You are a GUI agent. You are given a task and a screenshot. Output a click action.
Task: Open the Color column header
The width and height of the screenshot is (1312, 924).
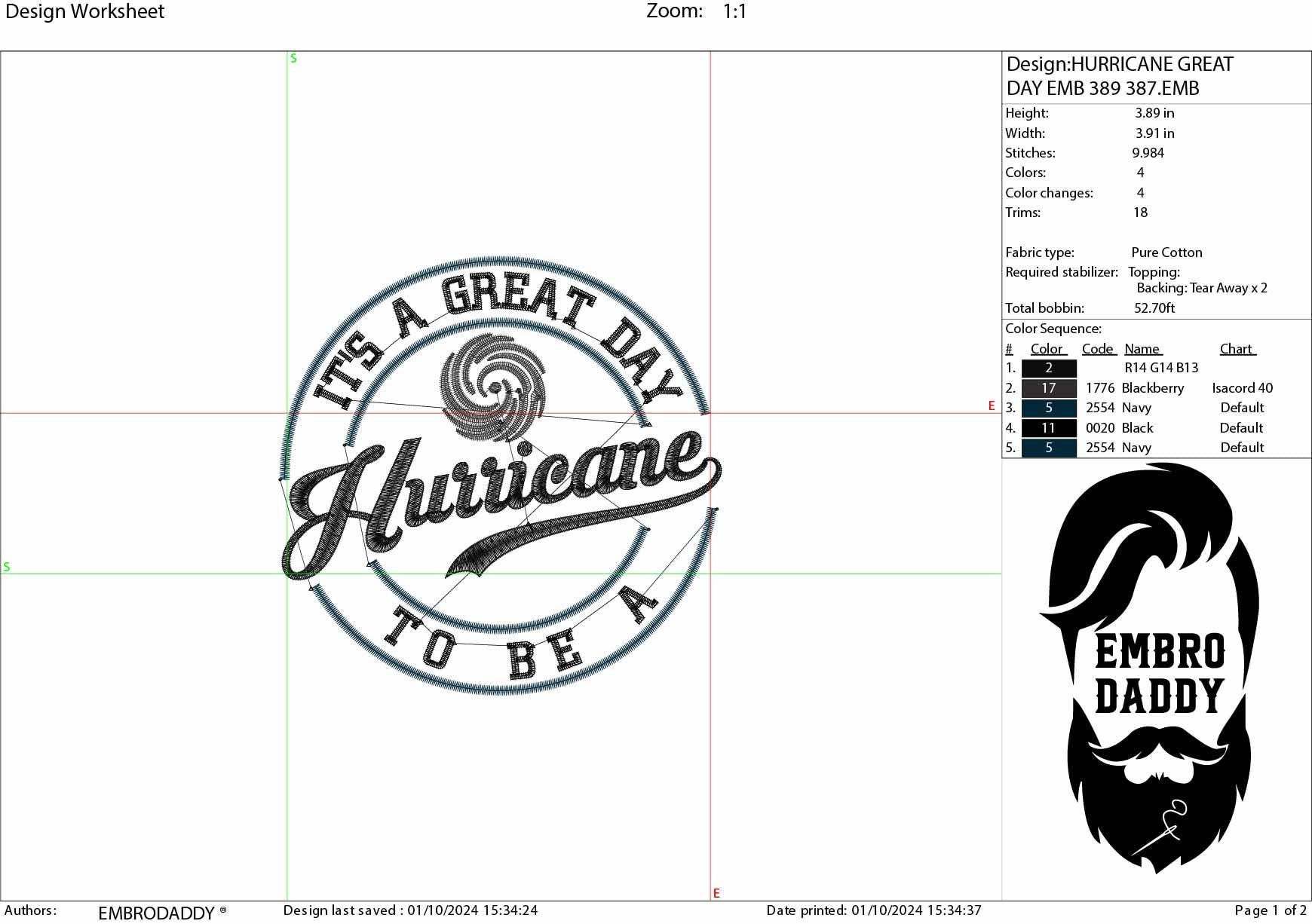[1047, 348]
